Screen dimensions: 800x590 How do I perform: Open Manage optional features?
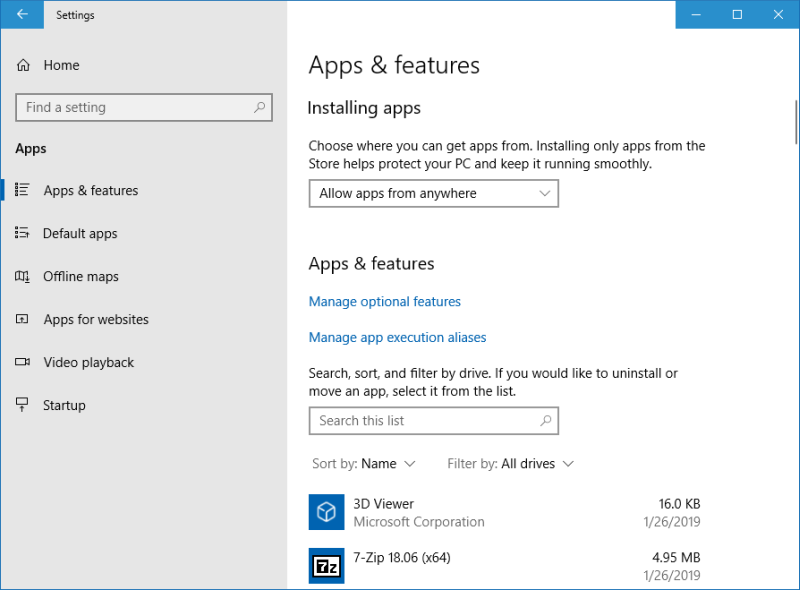coord(384,301)
